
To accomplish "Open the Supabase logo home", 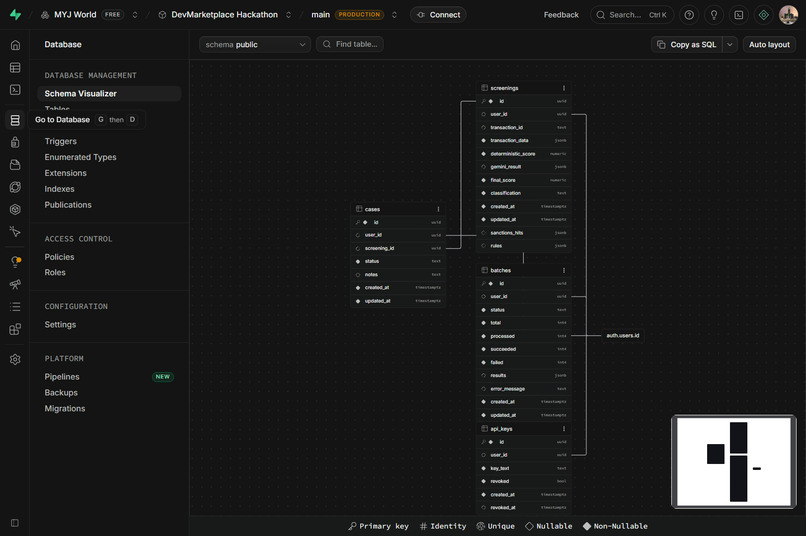I will pos(15,15).
